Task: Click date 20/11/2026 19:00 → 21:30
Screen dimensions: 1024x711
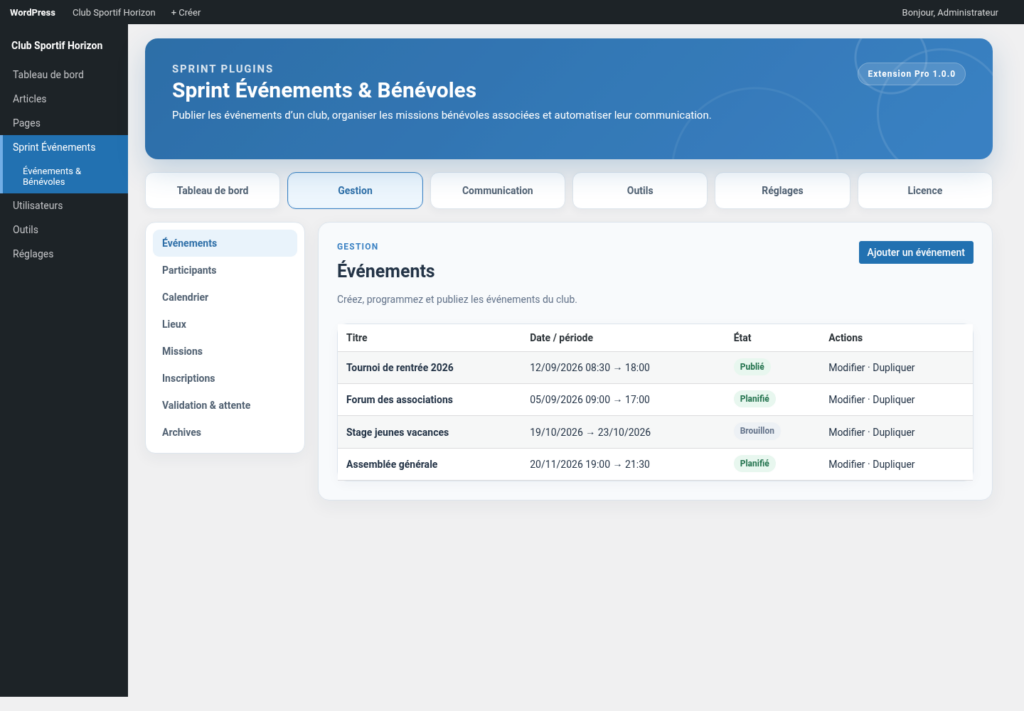Action: pos(590,464)
